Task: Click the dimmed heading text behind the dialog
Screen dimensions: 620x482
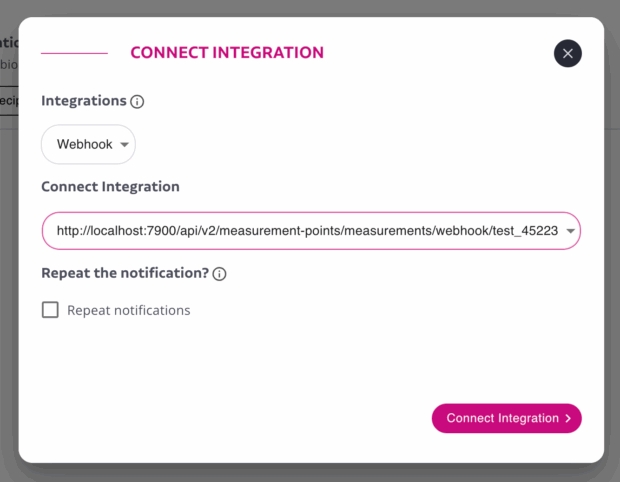Action: click(x=8, y=43)
